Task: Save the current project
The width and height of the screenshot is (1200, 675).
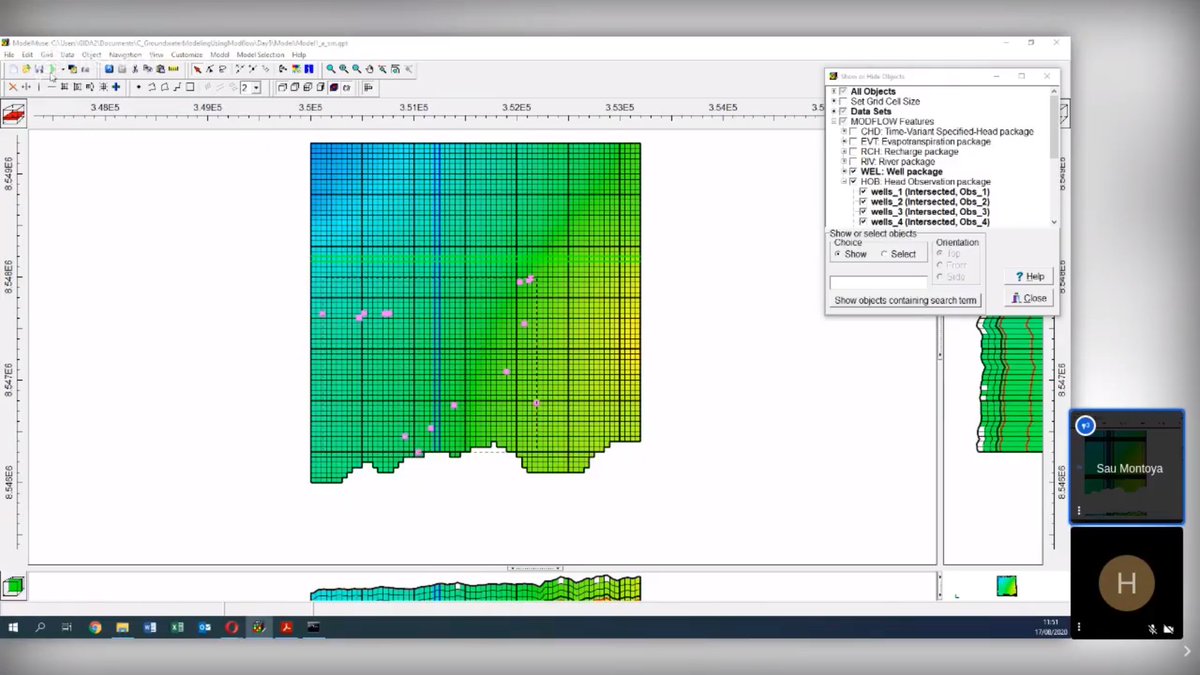Action: [x=38, y=69]
